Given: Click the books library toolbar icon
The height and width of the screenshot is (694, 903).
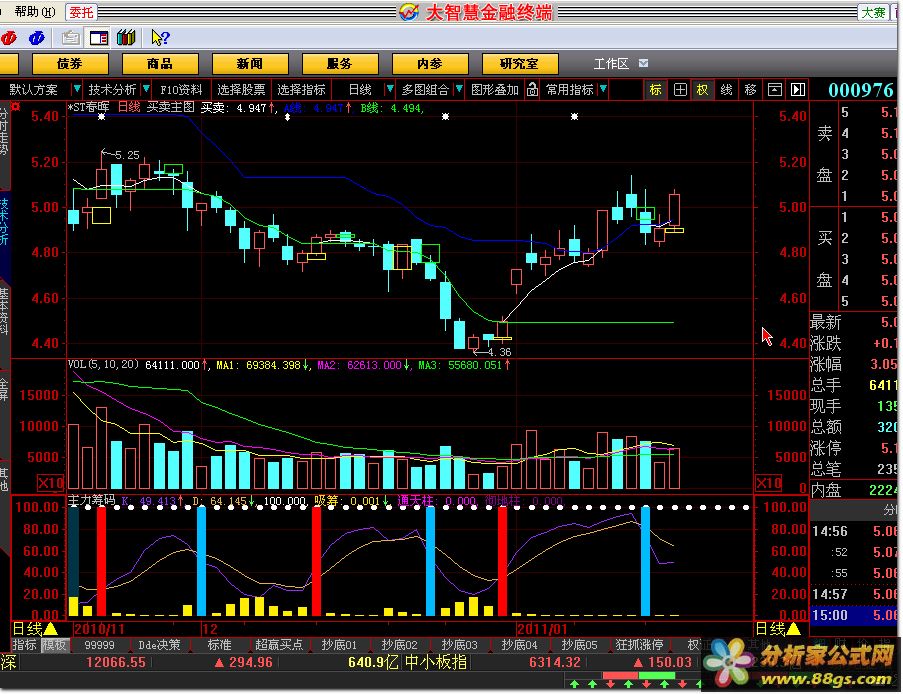Looking at the screenshot, I should pos(126,38).
